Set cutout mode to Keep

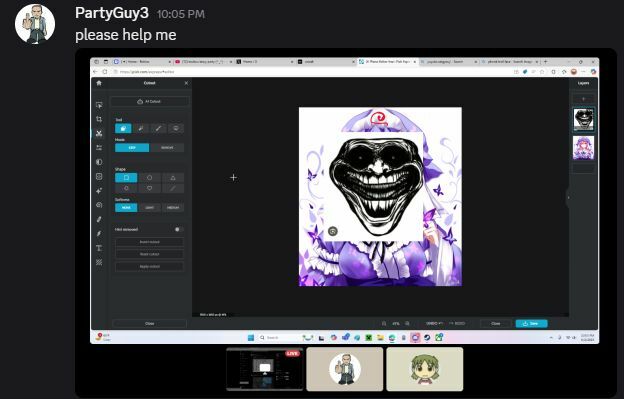point(132,148)
